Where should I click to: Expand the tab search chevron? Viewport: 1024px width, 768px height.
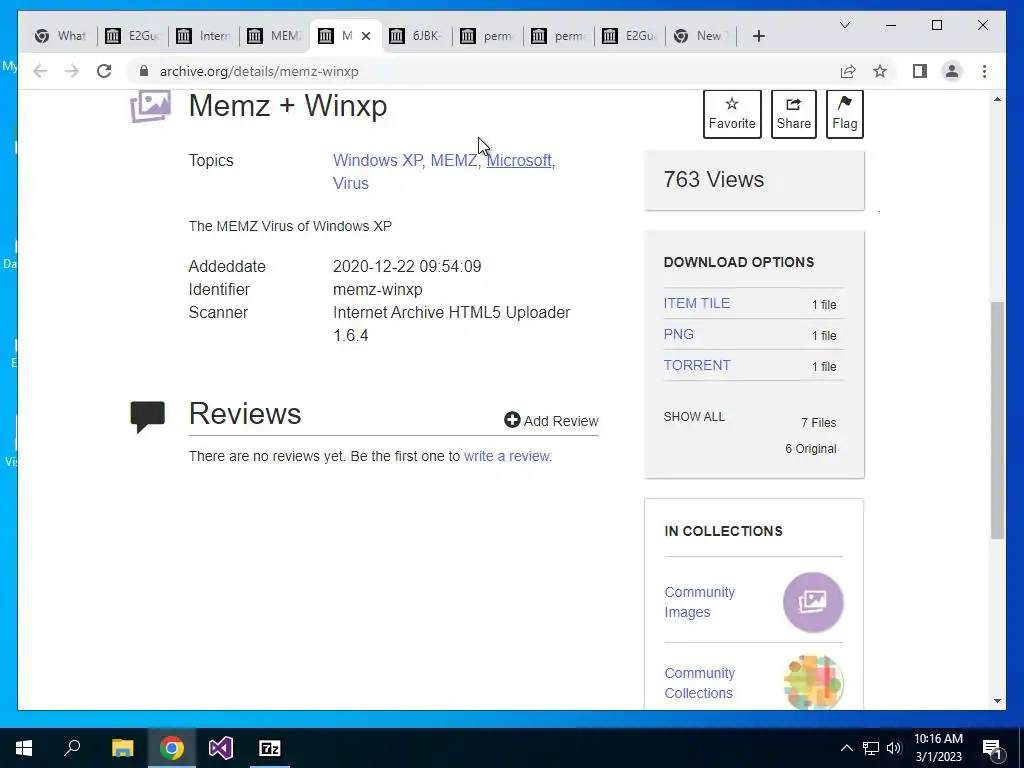844,25
